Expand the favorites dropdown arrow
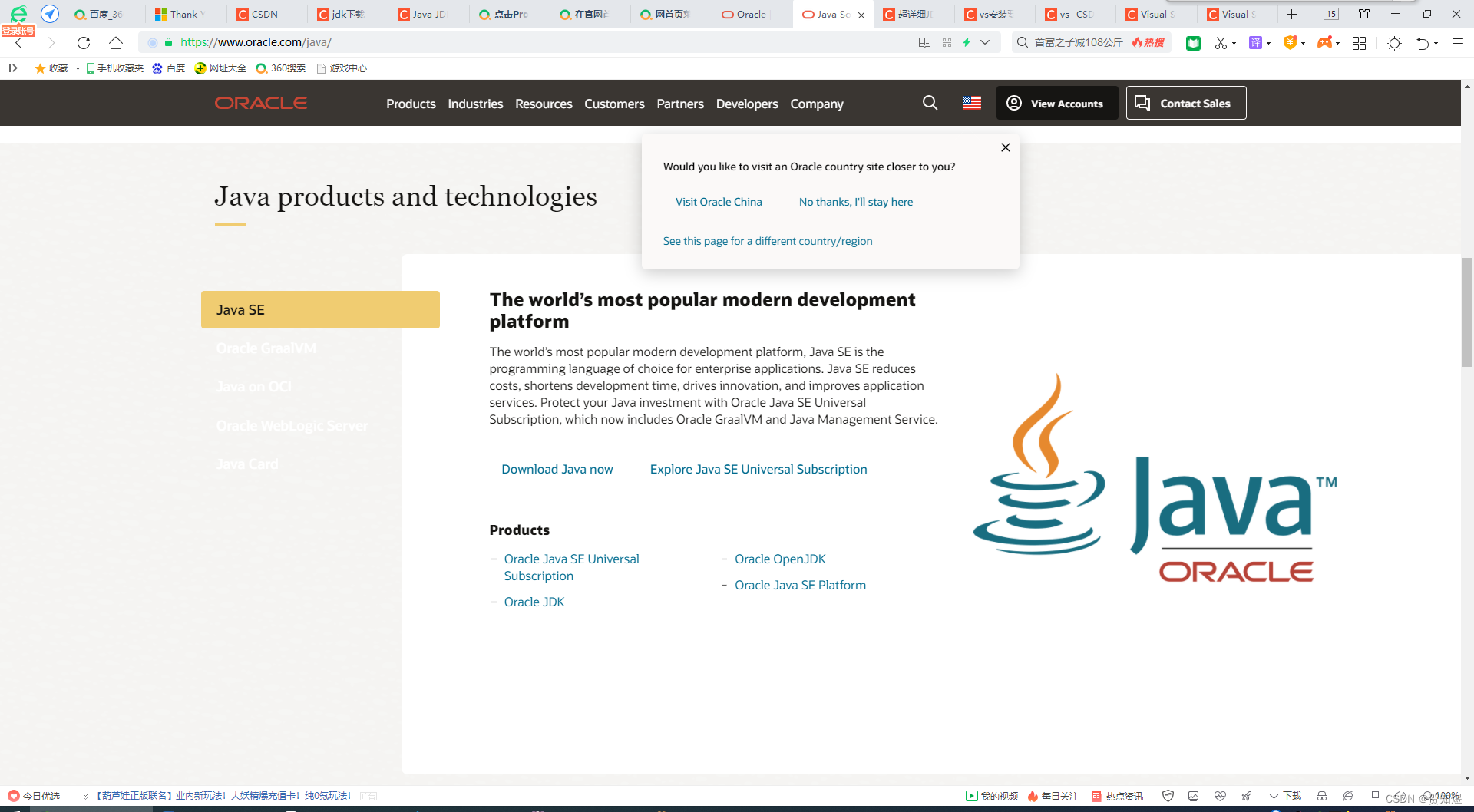The image size is (1474, 812). pyautogui.click(x=78, y=68)
